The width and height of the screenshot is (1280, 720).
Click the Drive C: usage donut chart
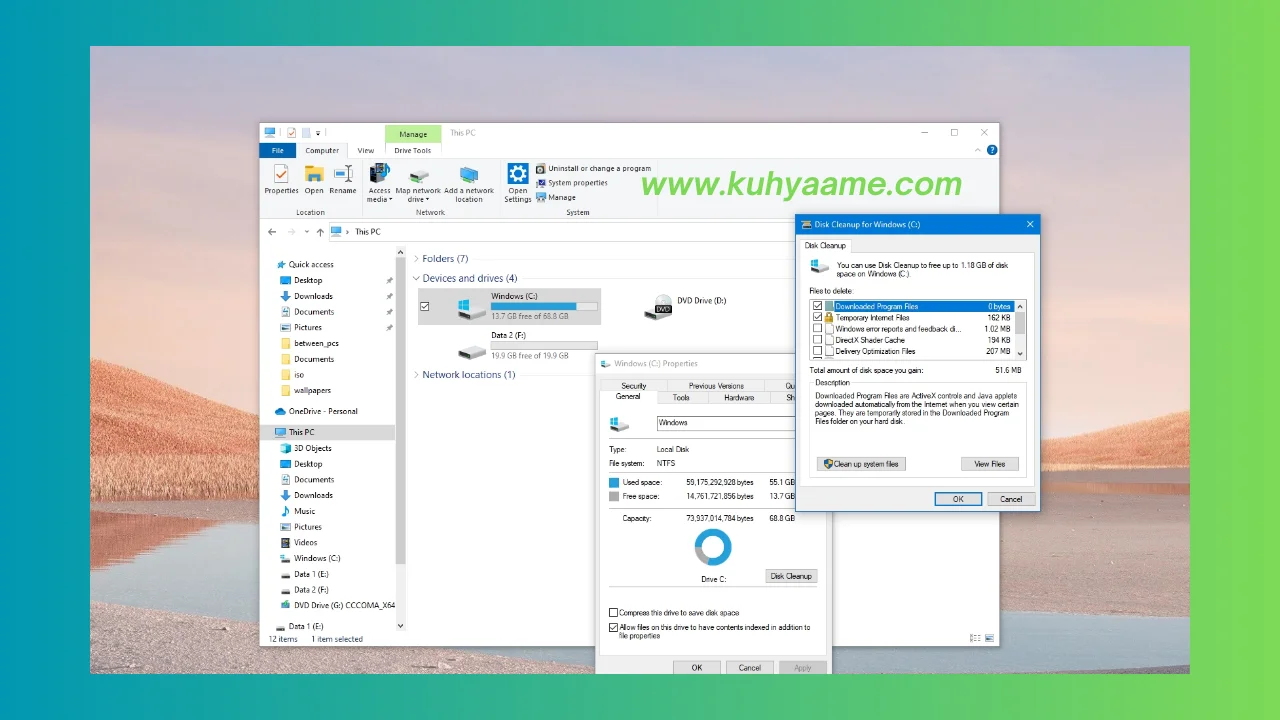(x=713, y=547)
